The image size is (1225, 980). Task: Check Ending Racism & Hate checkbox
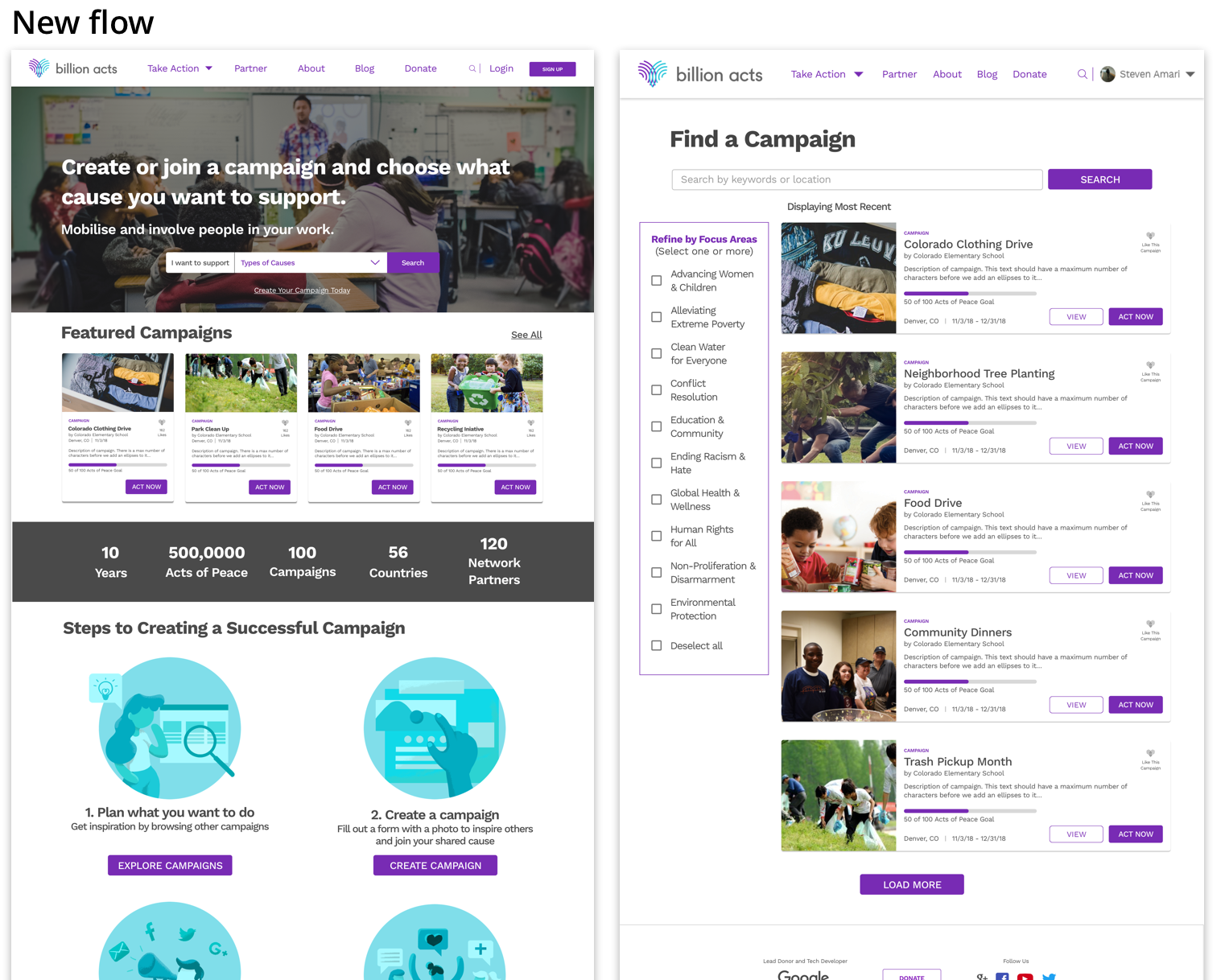657,463
